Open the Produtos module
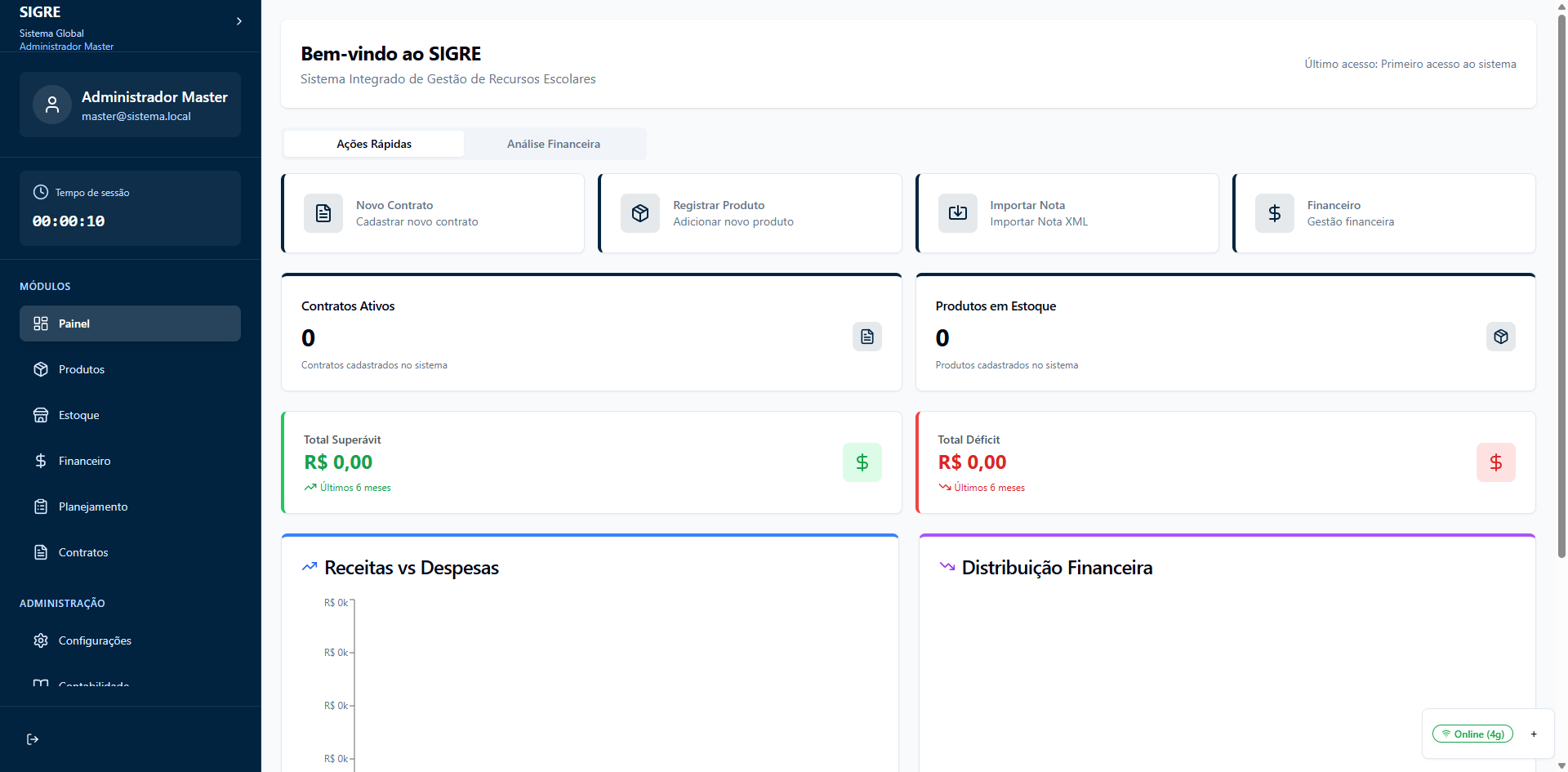The height and width of the screenshot is (772, 1568). tap(82, 369)
